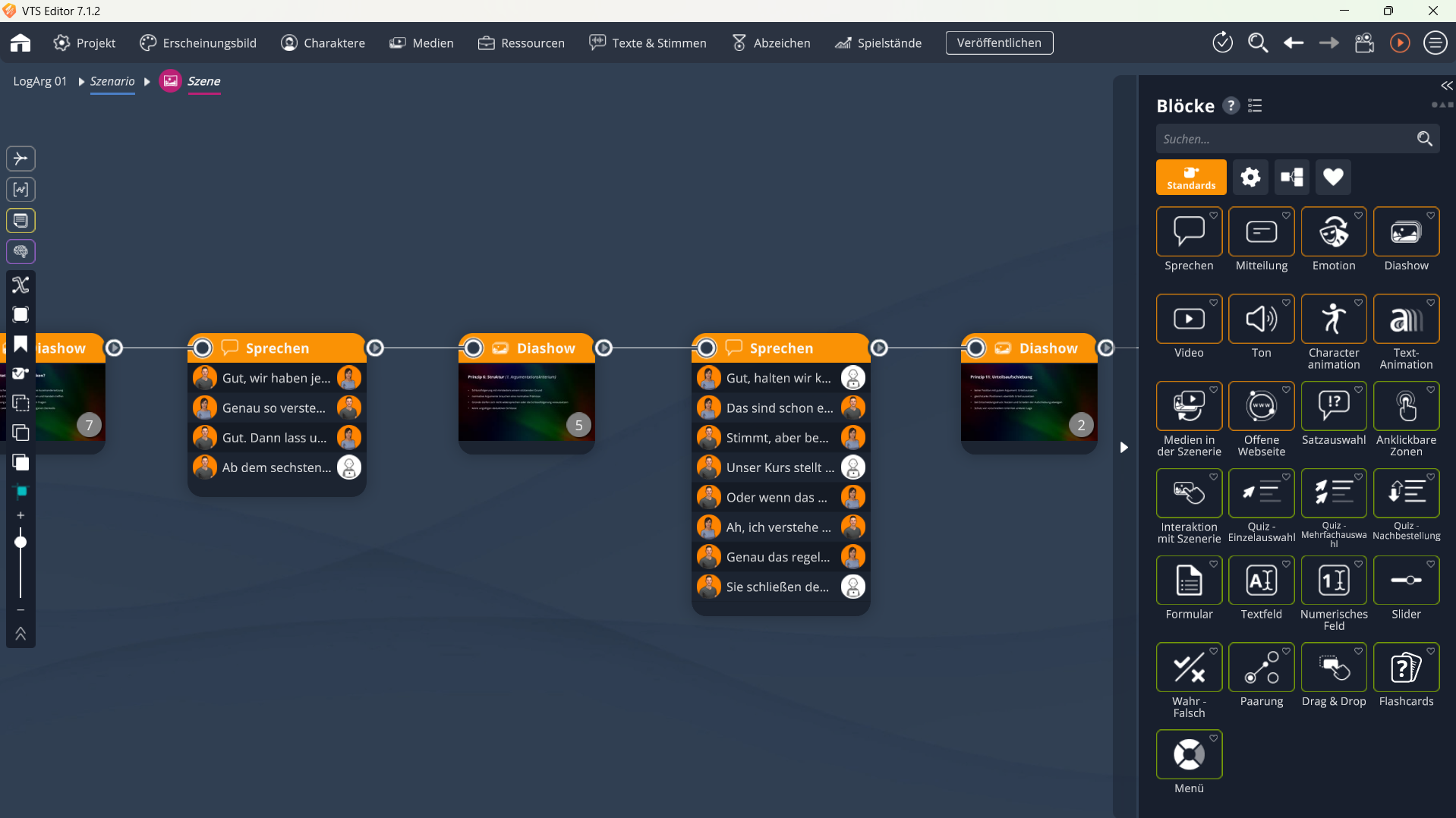Go to Szenario breadcrumb link
Image resolution: width=1456 pixels, height=818 pixels.
coord(112,81)
